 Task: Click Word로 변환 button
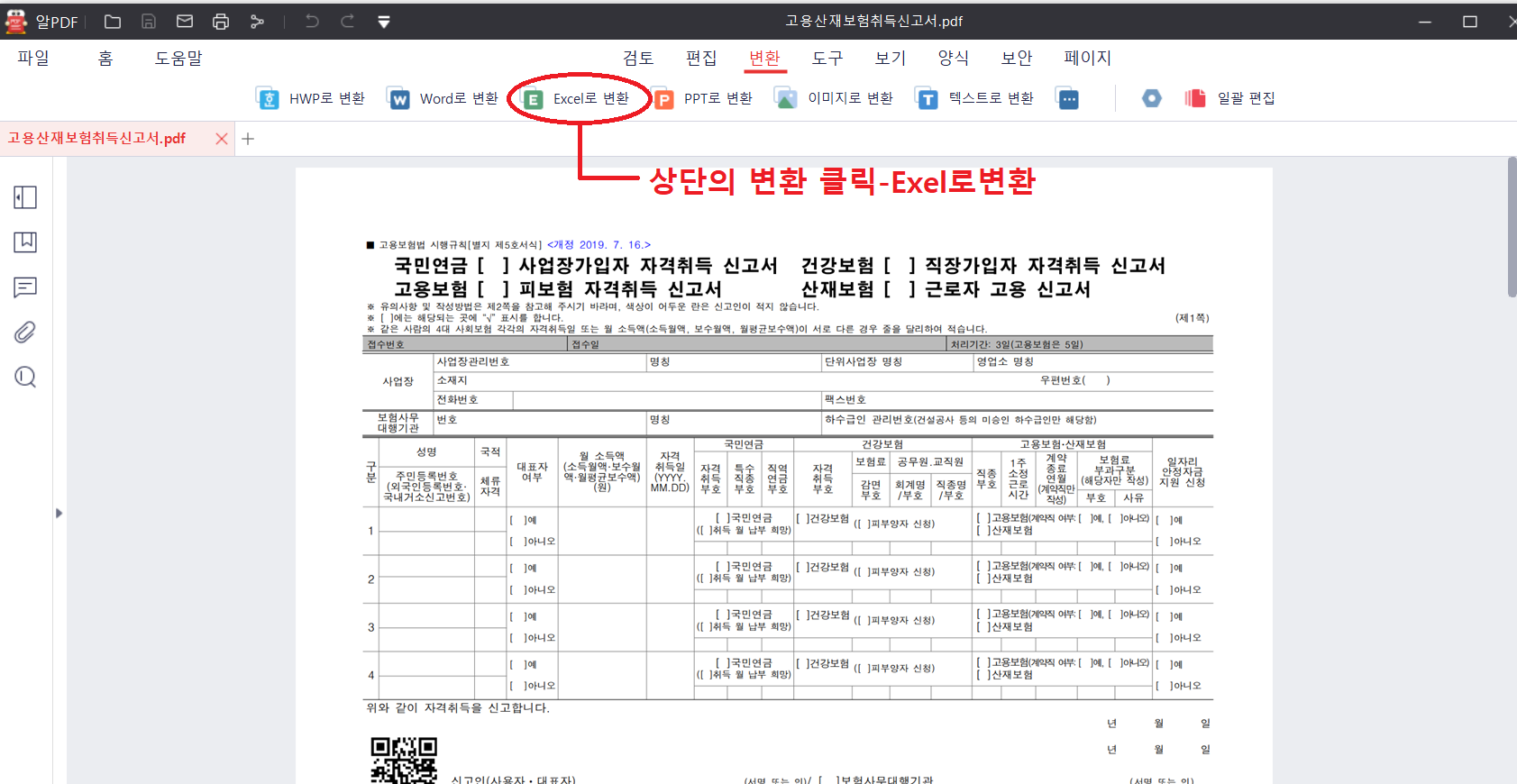pyautogui.click(x=443, y=98)
